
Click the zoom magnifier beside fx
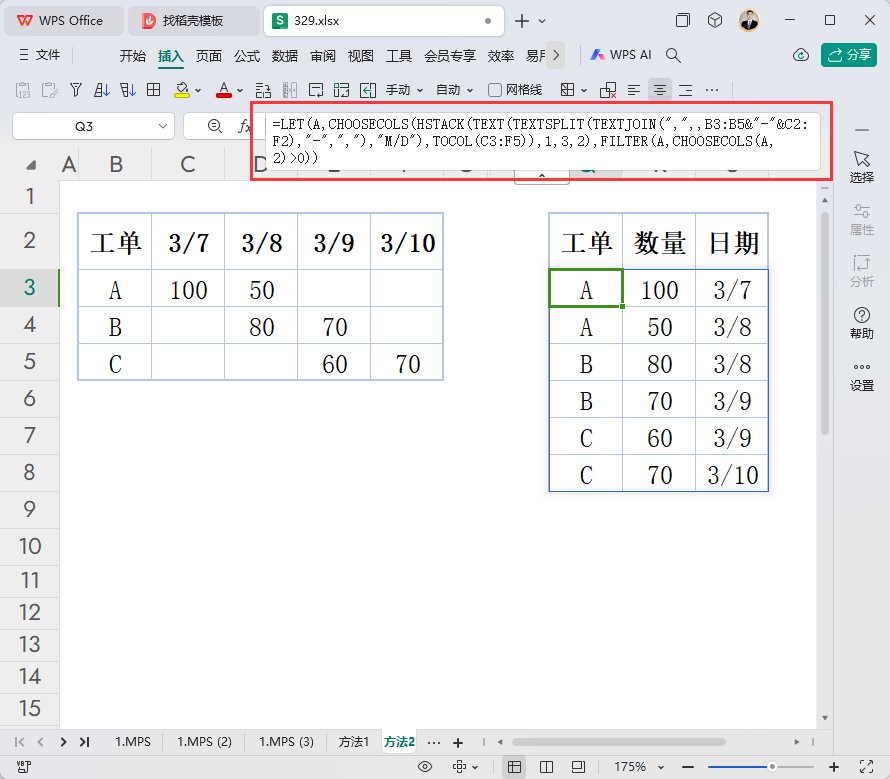(215, 126)
